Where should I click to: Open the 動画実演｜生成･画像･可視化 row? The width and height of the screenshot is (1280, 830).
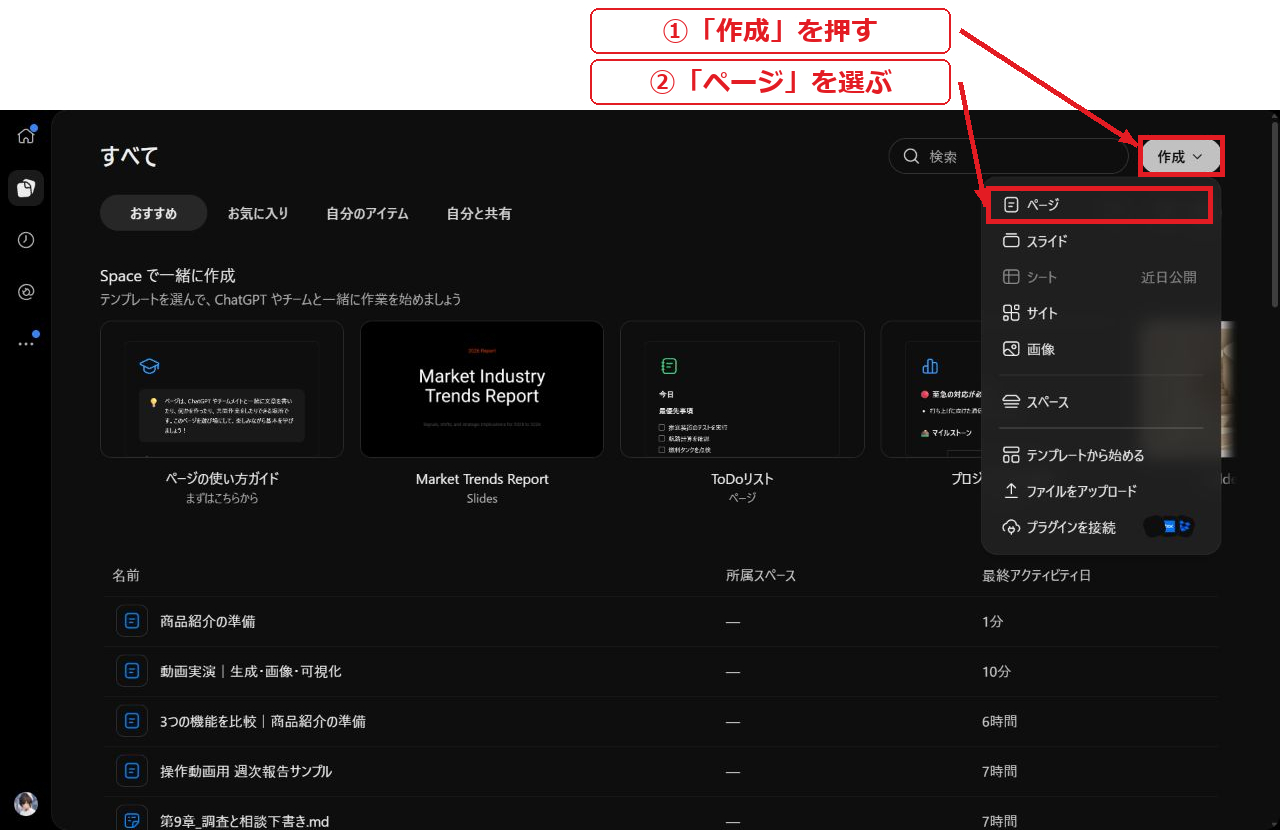point(660,671)
